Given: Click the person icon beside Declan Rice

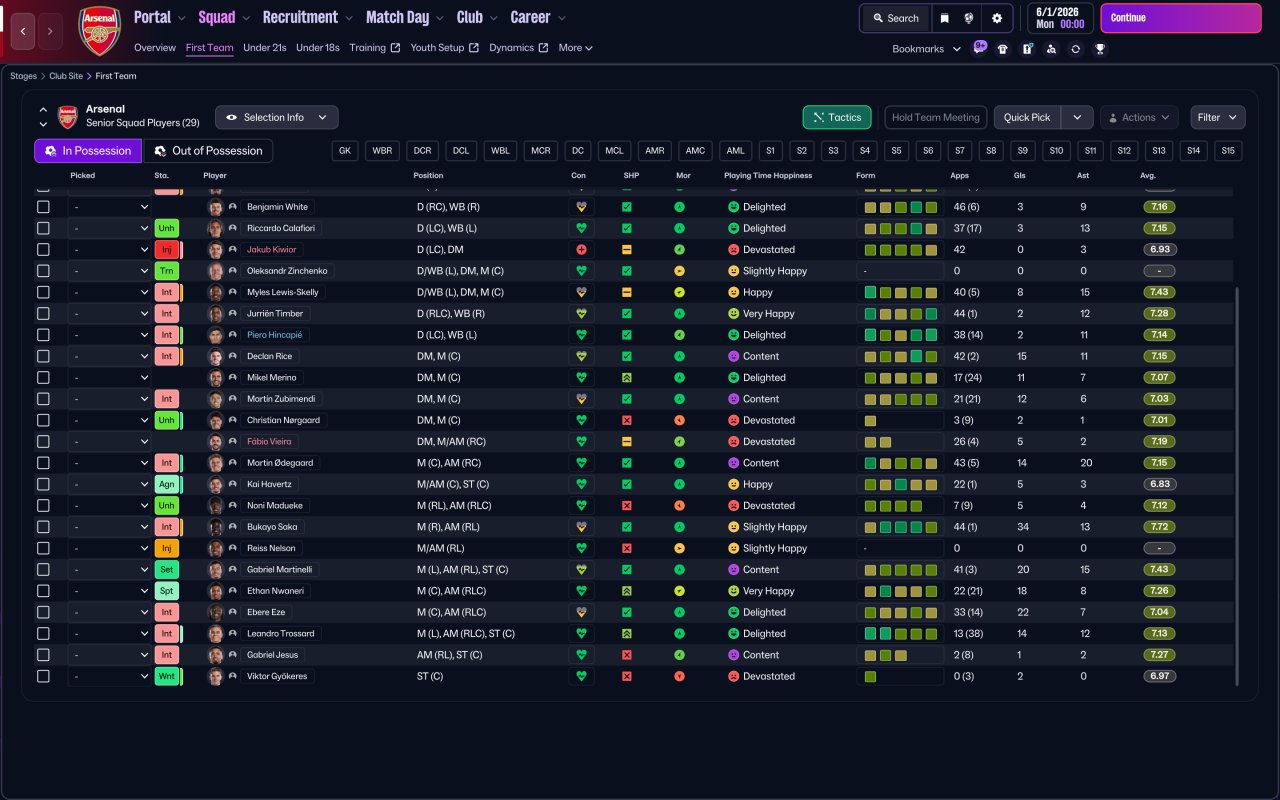Looking at the screenshot, I should (233, 356).
